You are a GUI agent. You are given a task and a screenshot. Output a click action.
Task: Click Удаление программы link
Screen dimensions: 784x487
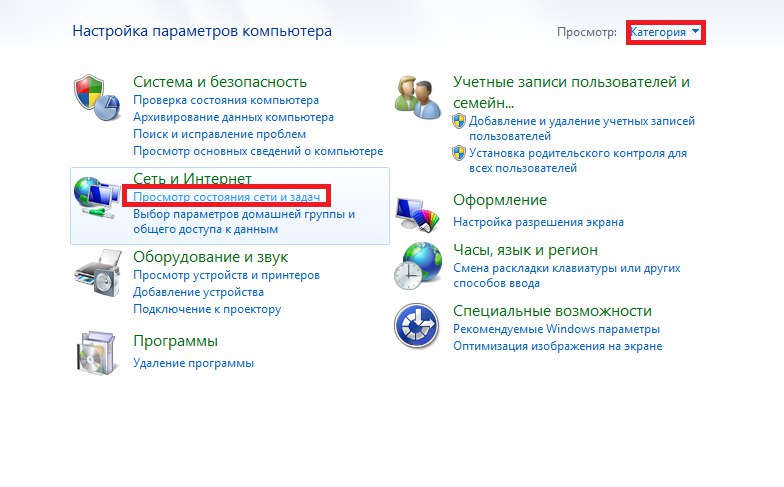click(193, 363)
